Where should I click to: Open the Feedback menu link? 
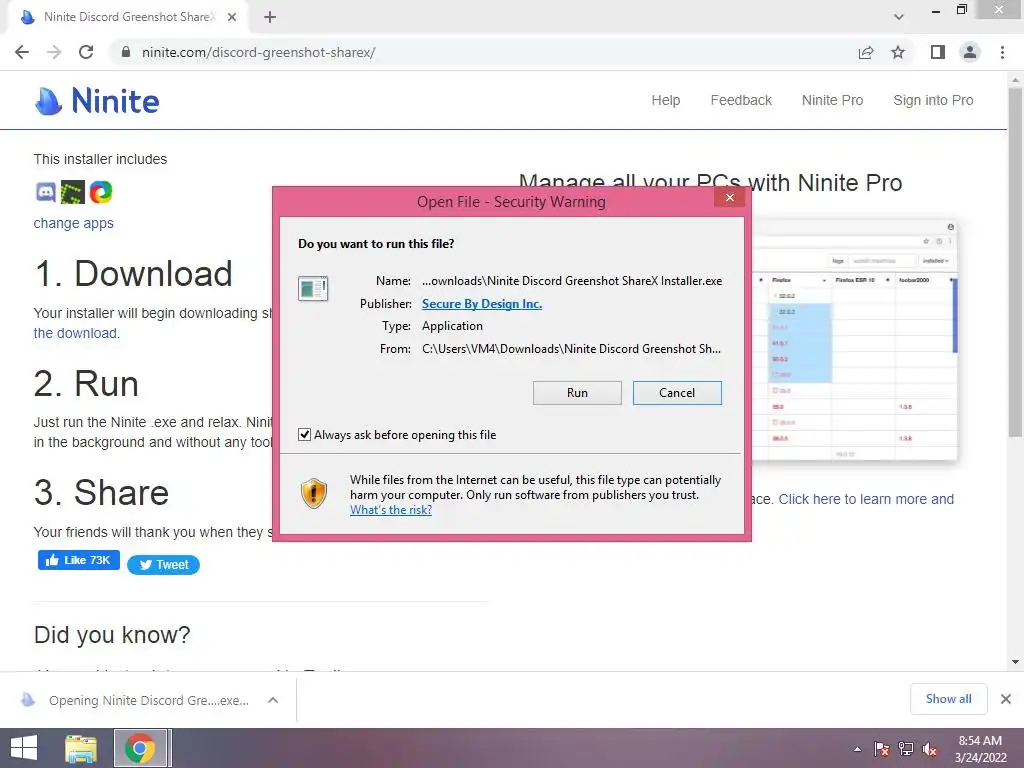[x=741, y=100]
